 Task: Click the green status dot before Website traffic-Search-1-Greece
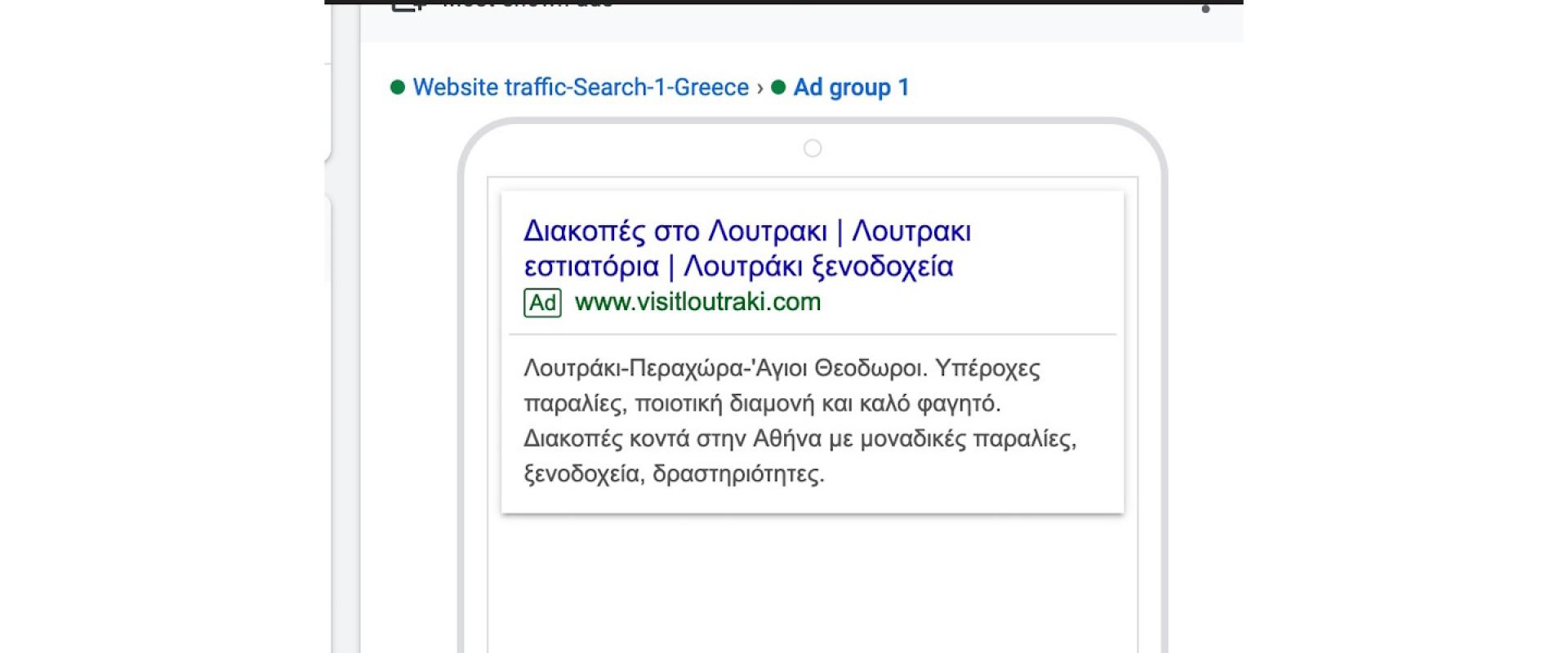click(x=398, y=87)
